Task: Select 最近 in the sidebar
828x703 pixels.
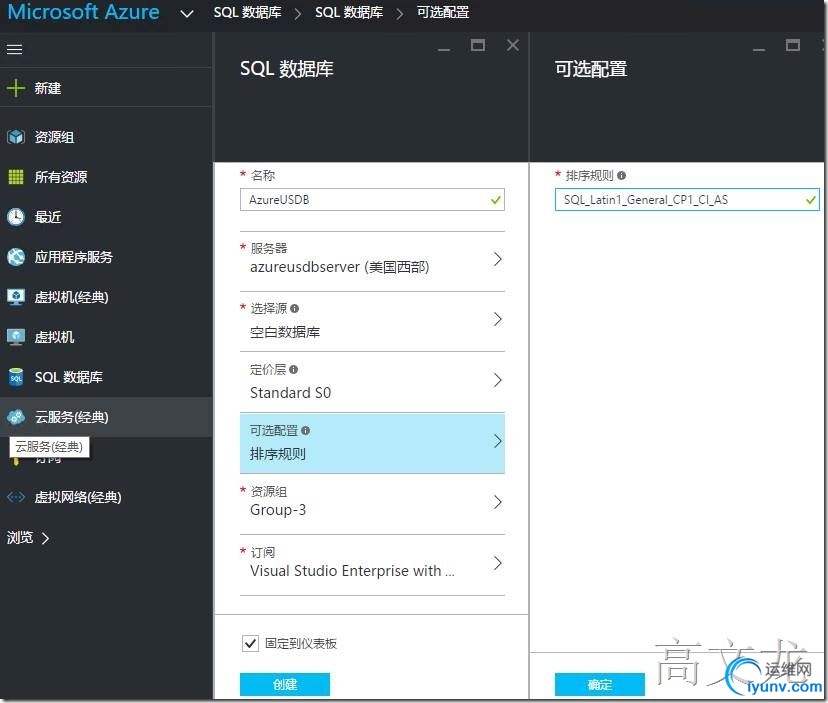Action: coord(48,217)
